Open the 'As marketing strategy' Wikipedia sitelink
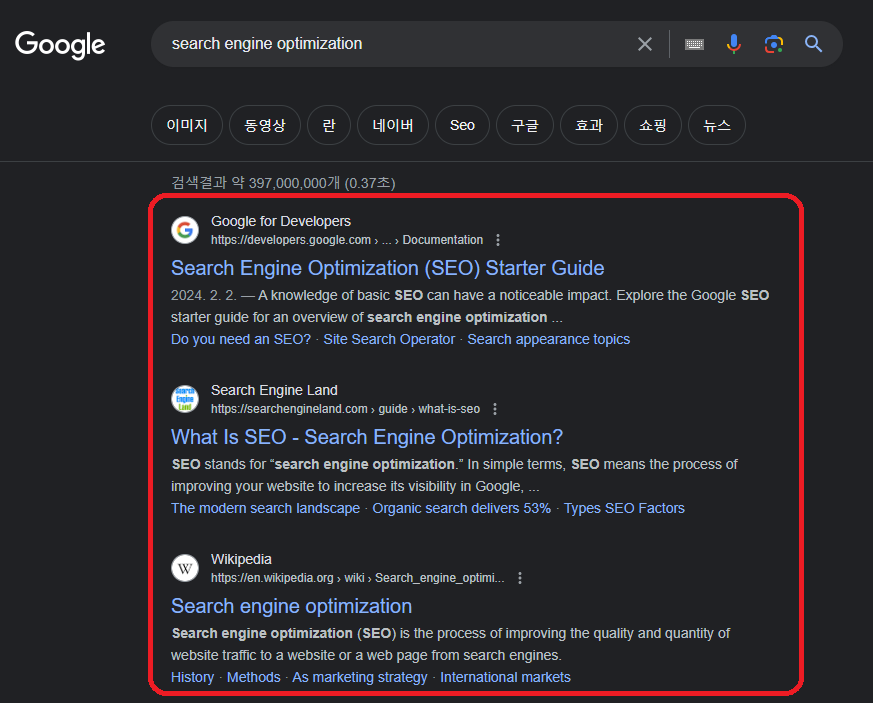Image resolution: width=873 pixels, height=703 pixels. 360,677
